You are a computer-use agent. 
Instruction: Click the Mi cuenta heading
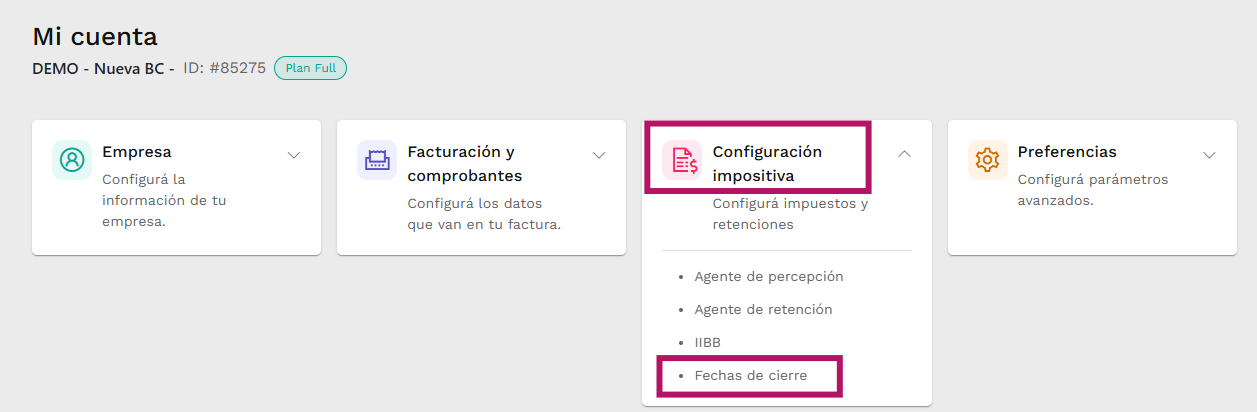95,37
